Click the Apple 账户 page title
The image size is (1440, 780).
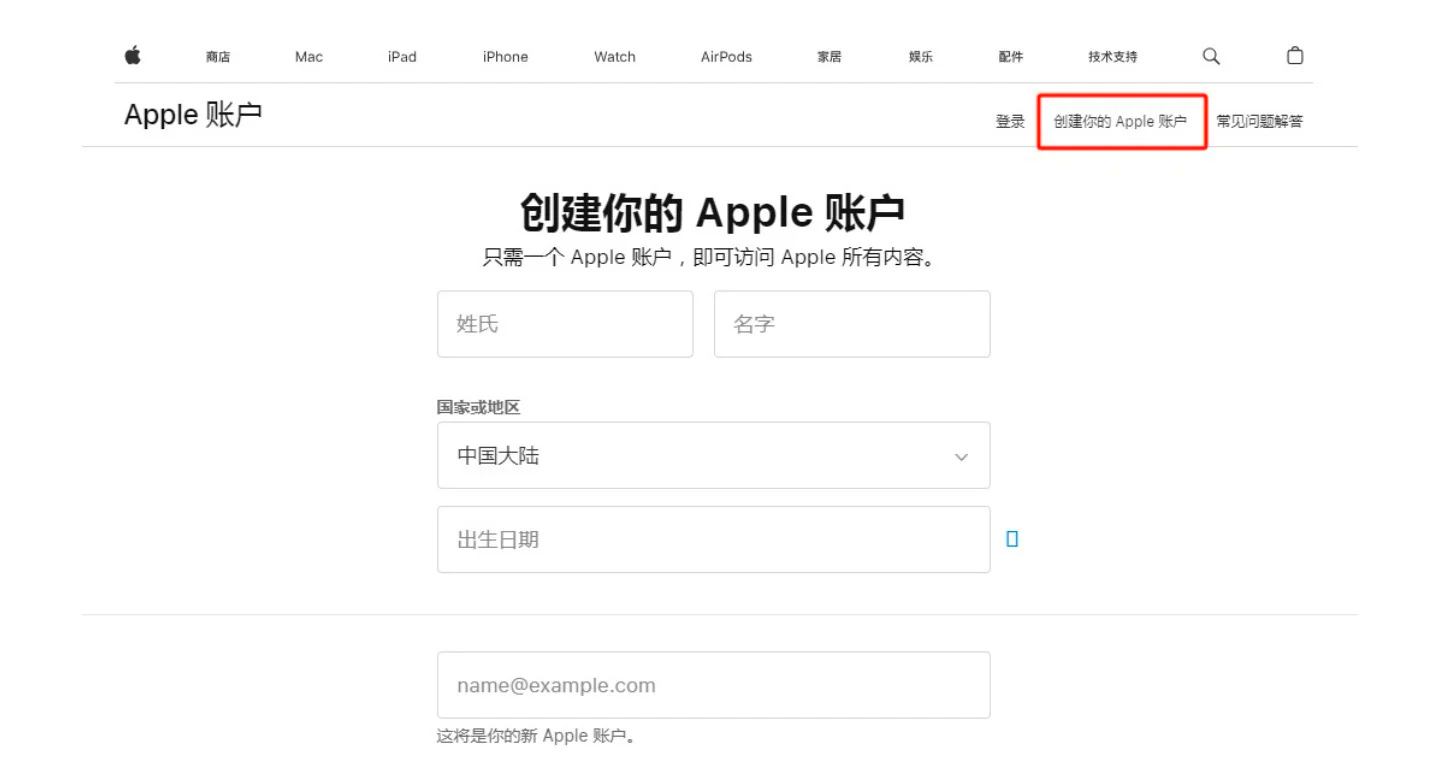pyautogui.click(x=193, y=115)
